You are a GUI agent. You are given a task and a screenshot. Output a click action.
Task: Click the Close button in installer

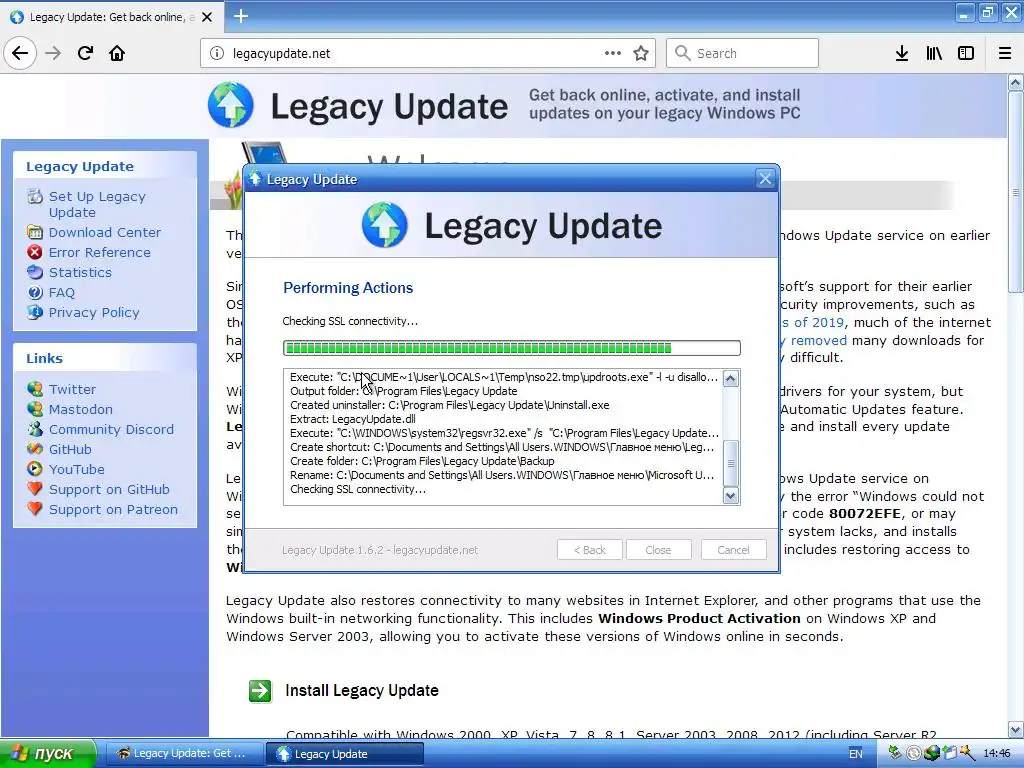[658, 550]
